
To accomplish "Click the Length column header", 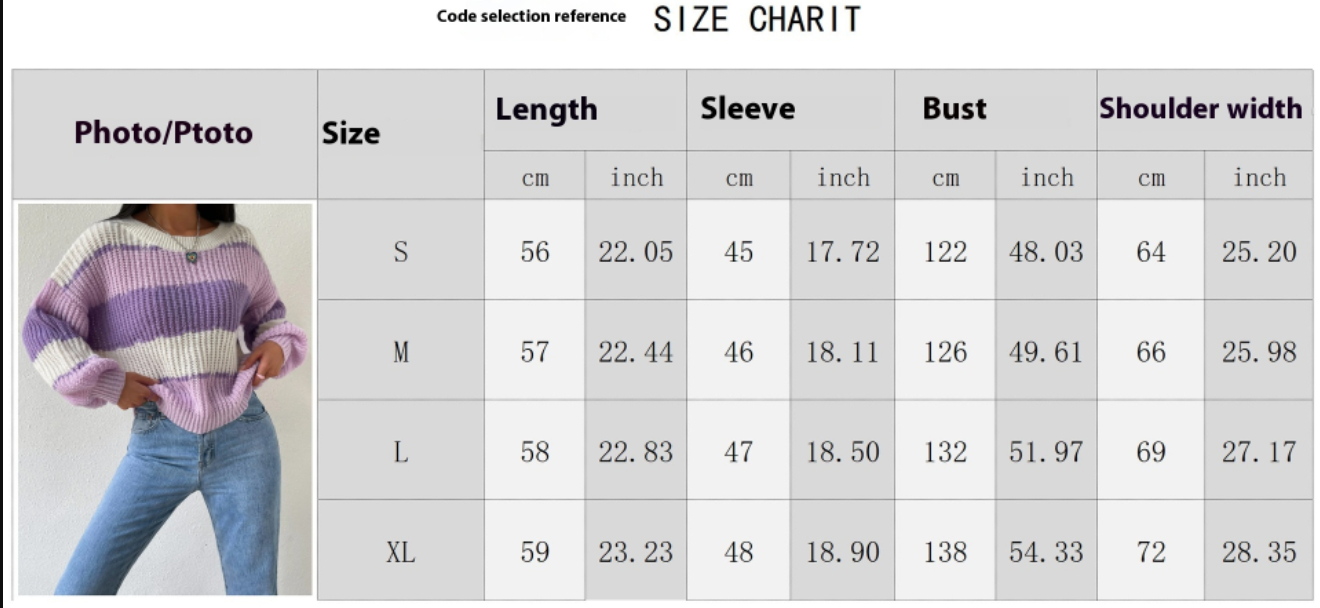I will pyautogui.click(x=546, y=109).
